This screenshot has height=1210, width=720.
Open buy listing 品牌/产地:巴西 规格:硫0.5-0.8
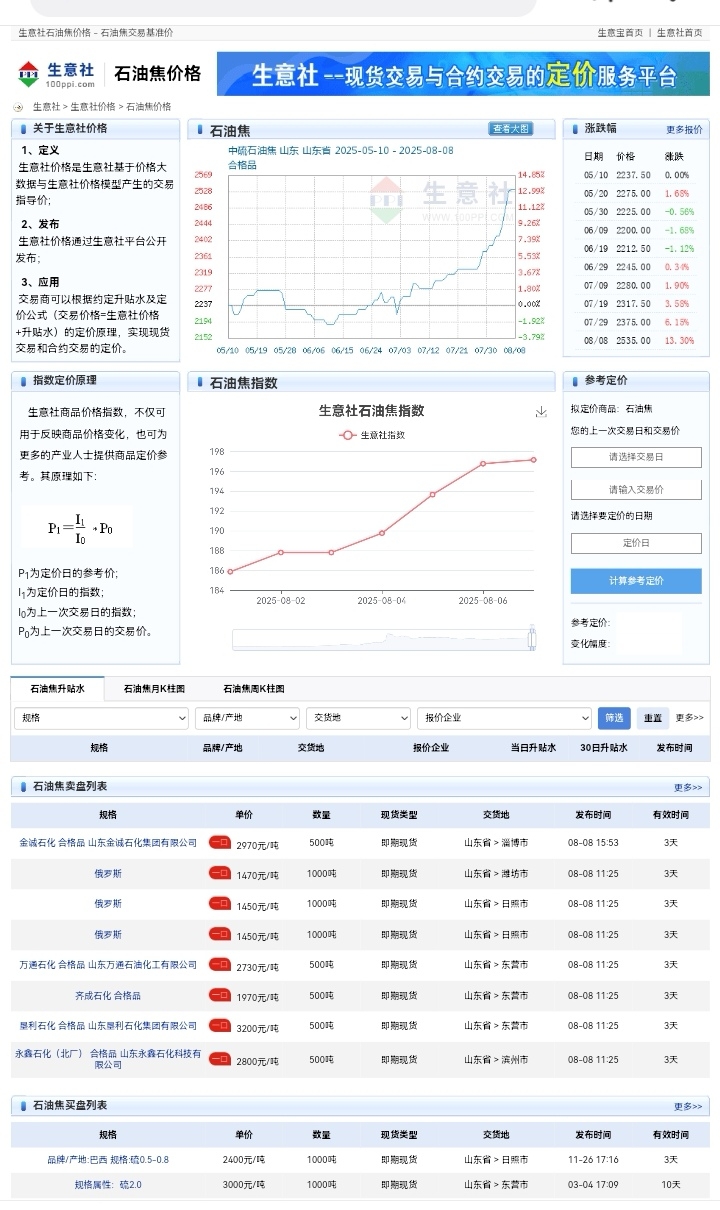point(108,1160)
